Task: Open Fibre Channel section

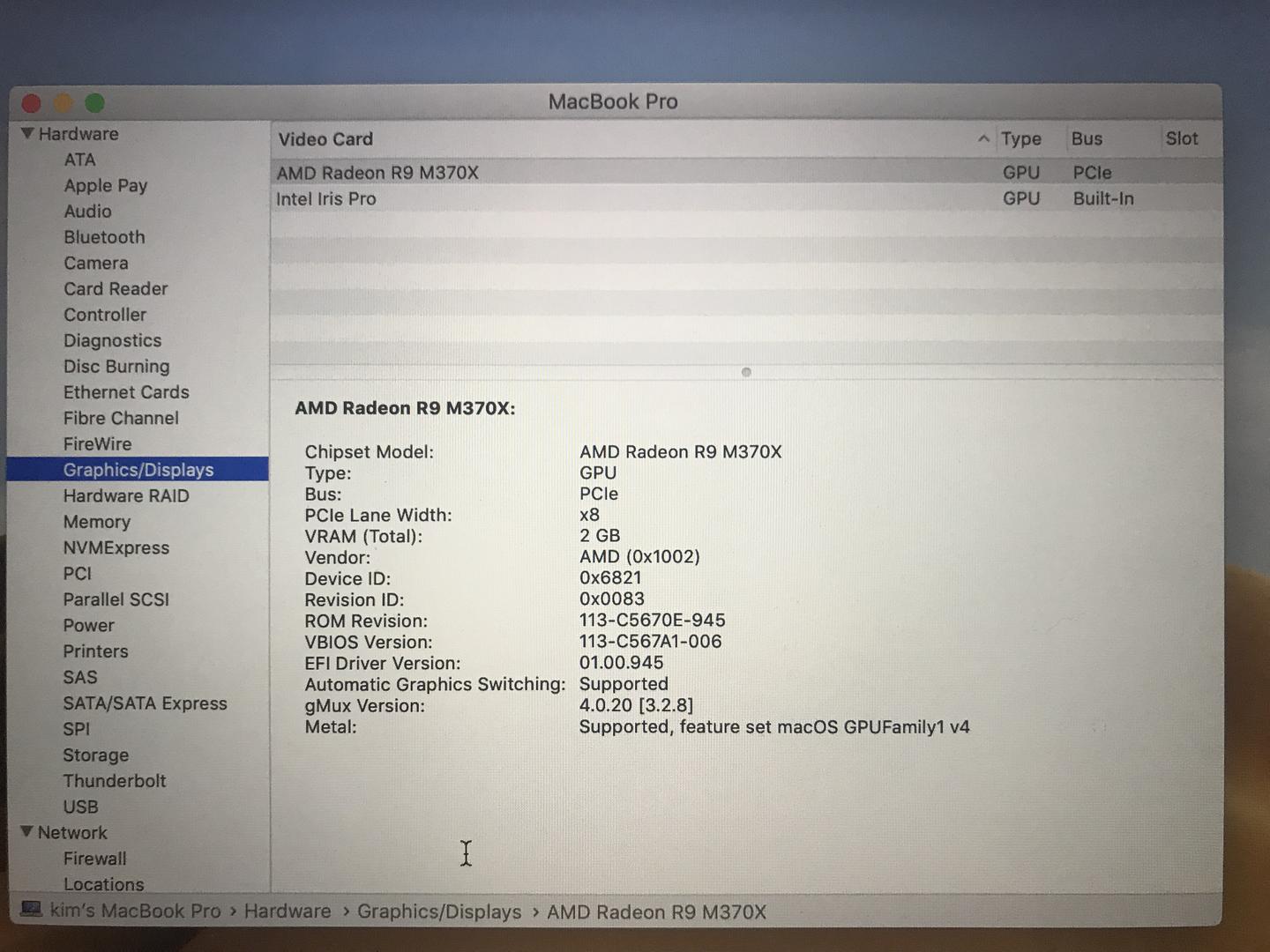Action: pyautogui.click(x=121, y=418)
